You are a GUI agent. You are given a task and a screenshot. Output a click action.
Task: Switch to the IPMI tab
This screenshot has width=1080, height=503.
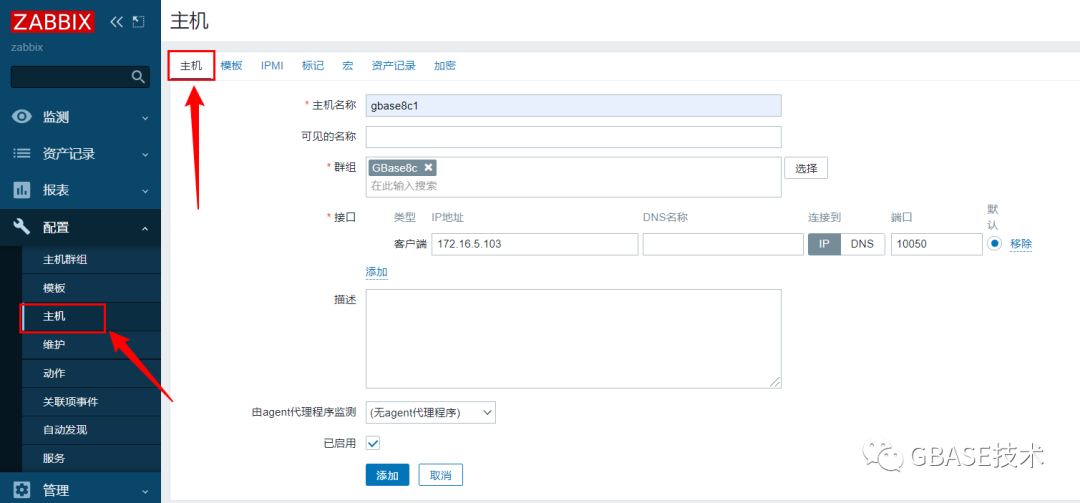tap(272, 66)
